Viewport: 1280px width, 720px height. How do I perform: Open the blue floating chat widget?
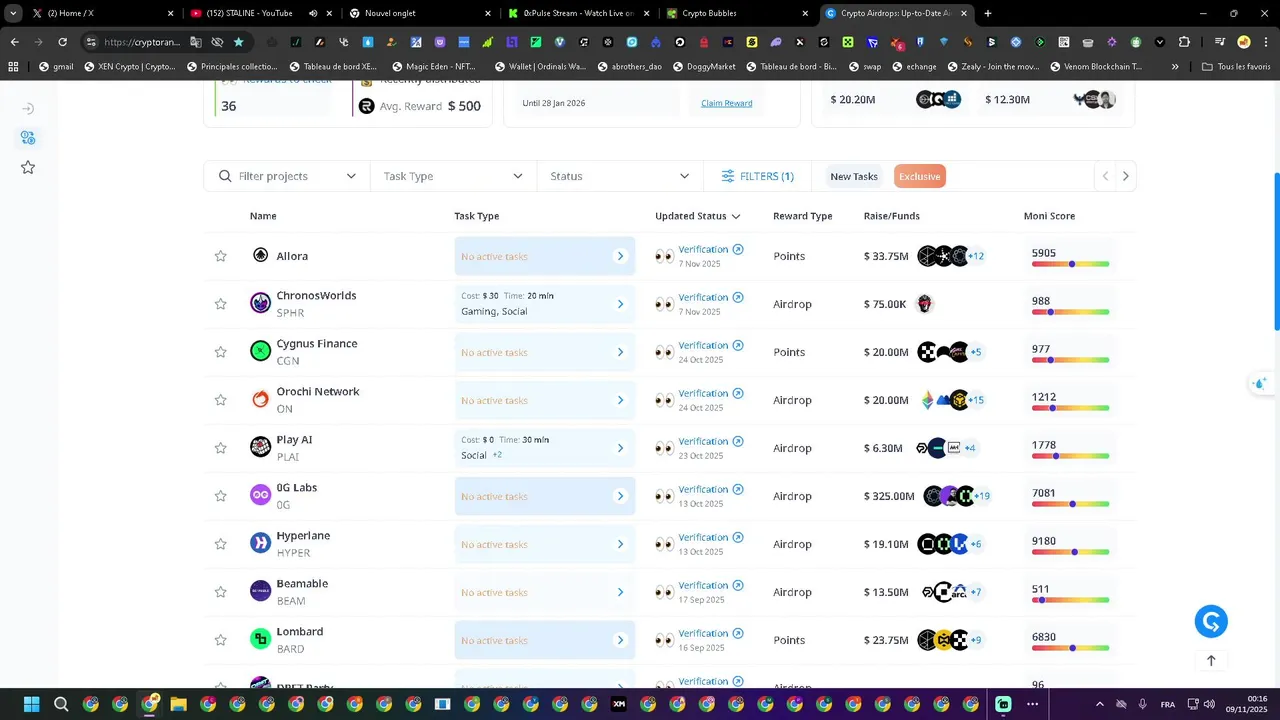[1211, 622]
